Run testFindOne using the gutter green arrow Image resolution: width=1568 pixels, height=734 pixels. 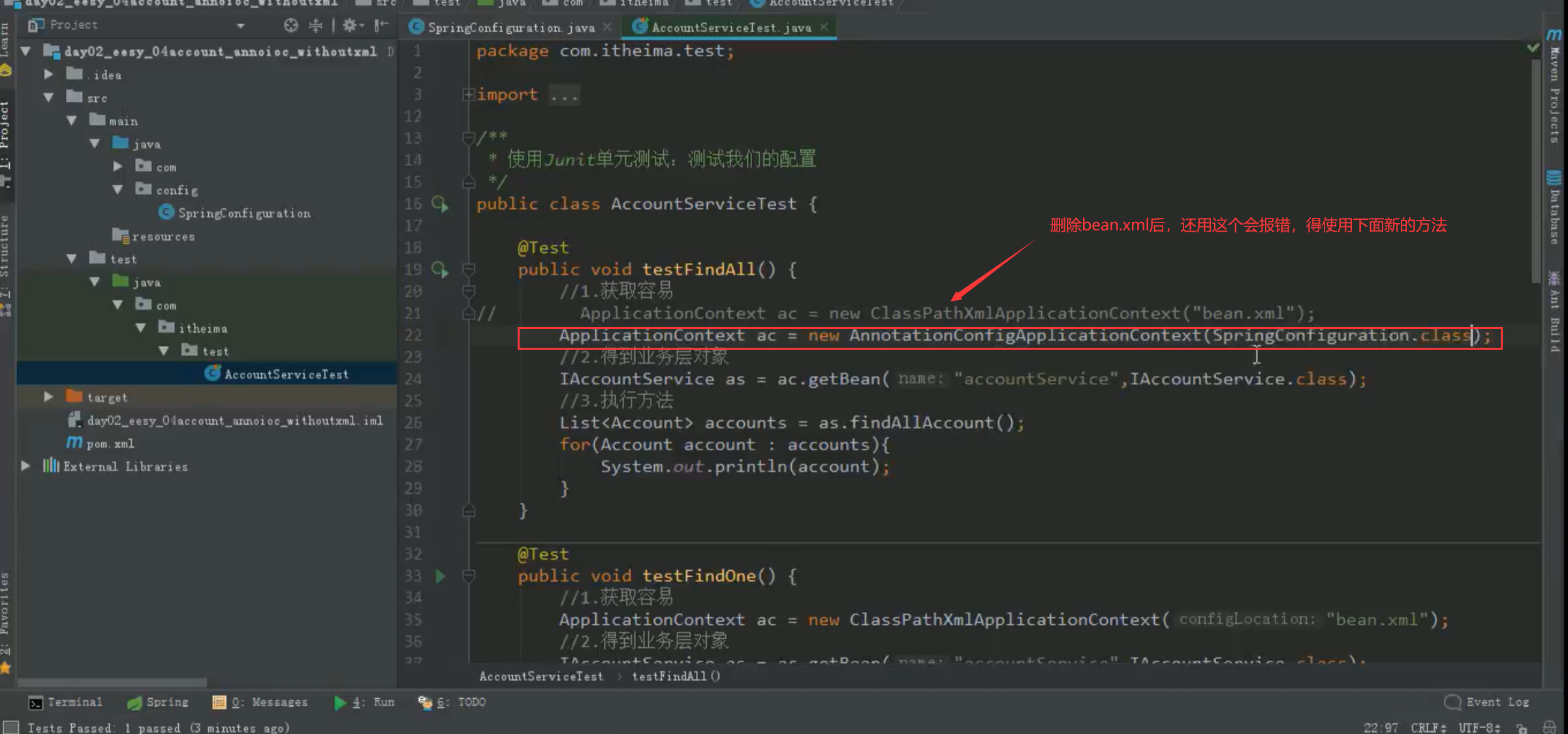[440, 576]
